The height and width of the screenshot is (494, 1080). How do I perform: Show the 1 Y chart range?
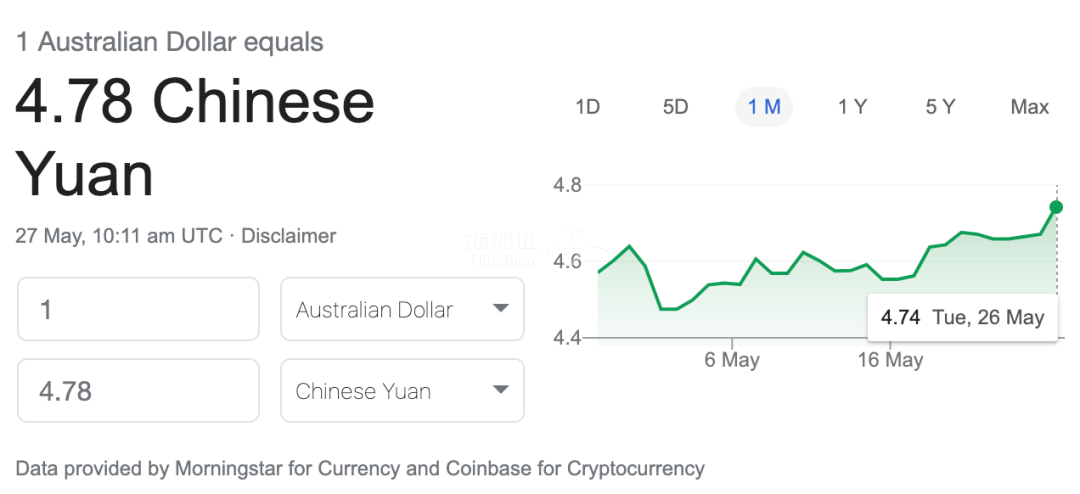[852, 107]
